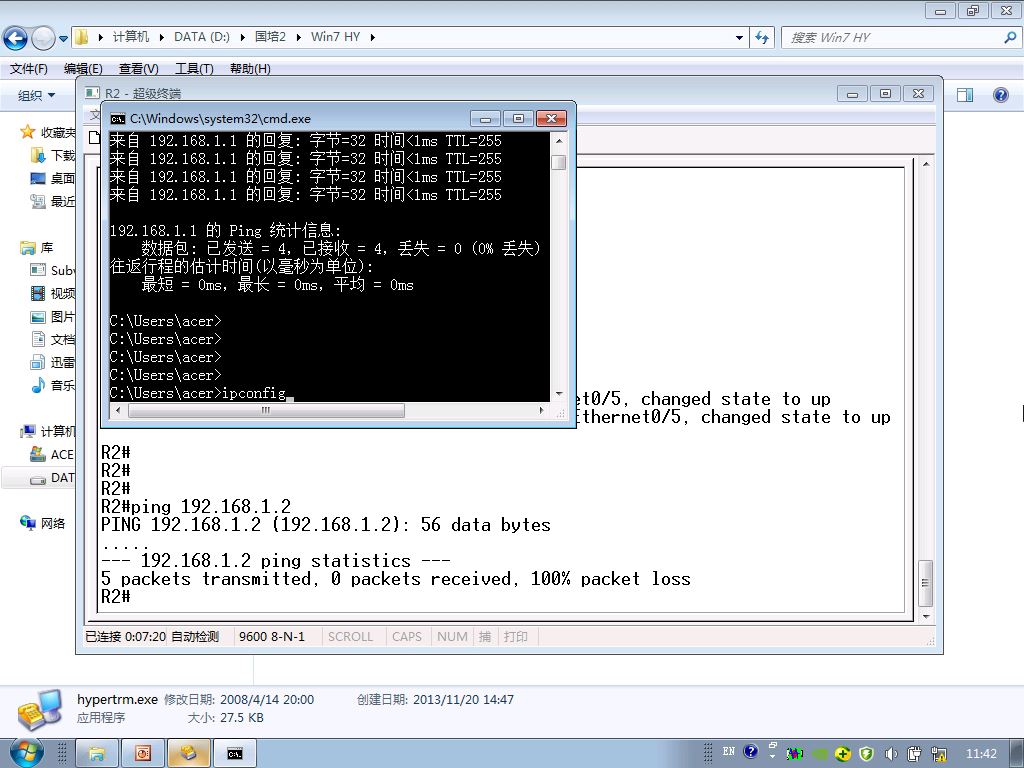Click the cmd.exe title bar icon

(118, 118)
